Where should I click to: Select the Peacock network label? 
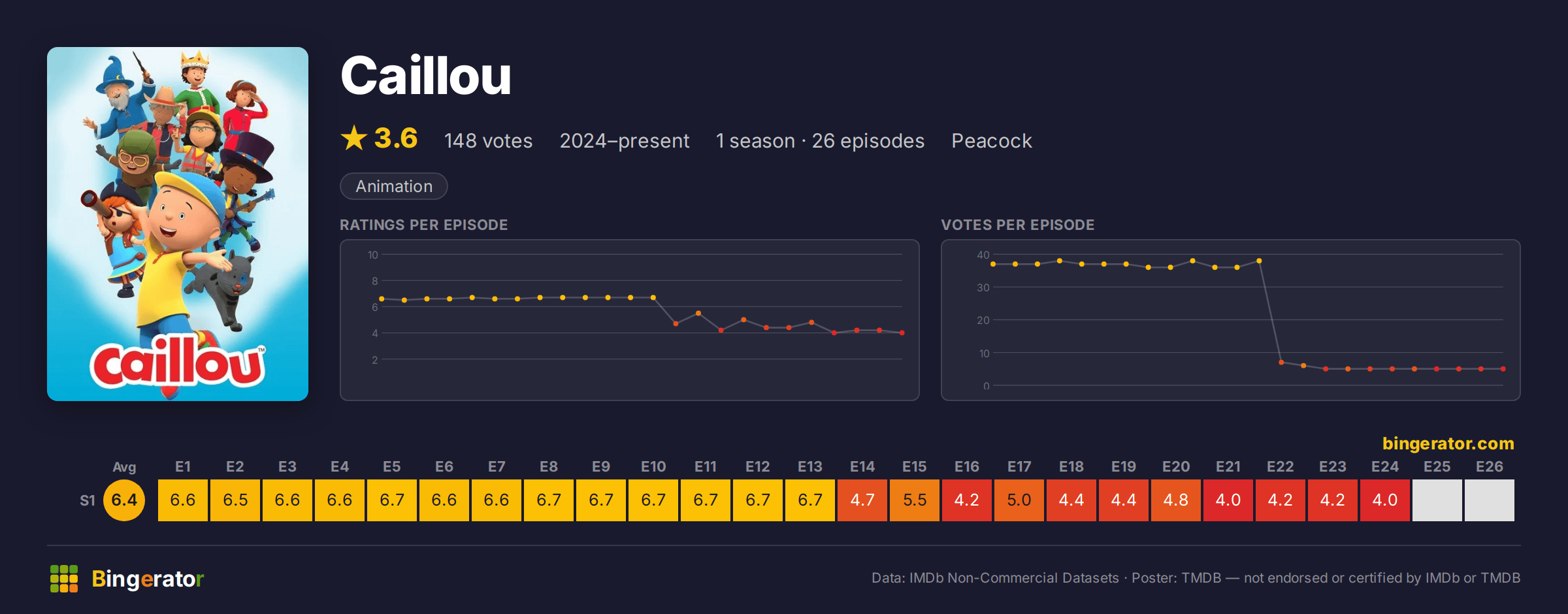pos(991,141)
